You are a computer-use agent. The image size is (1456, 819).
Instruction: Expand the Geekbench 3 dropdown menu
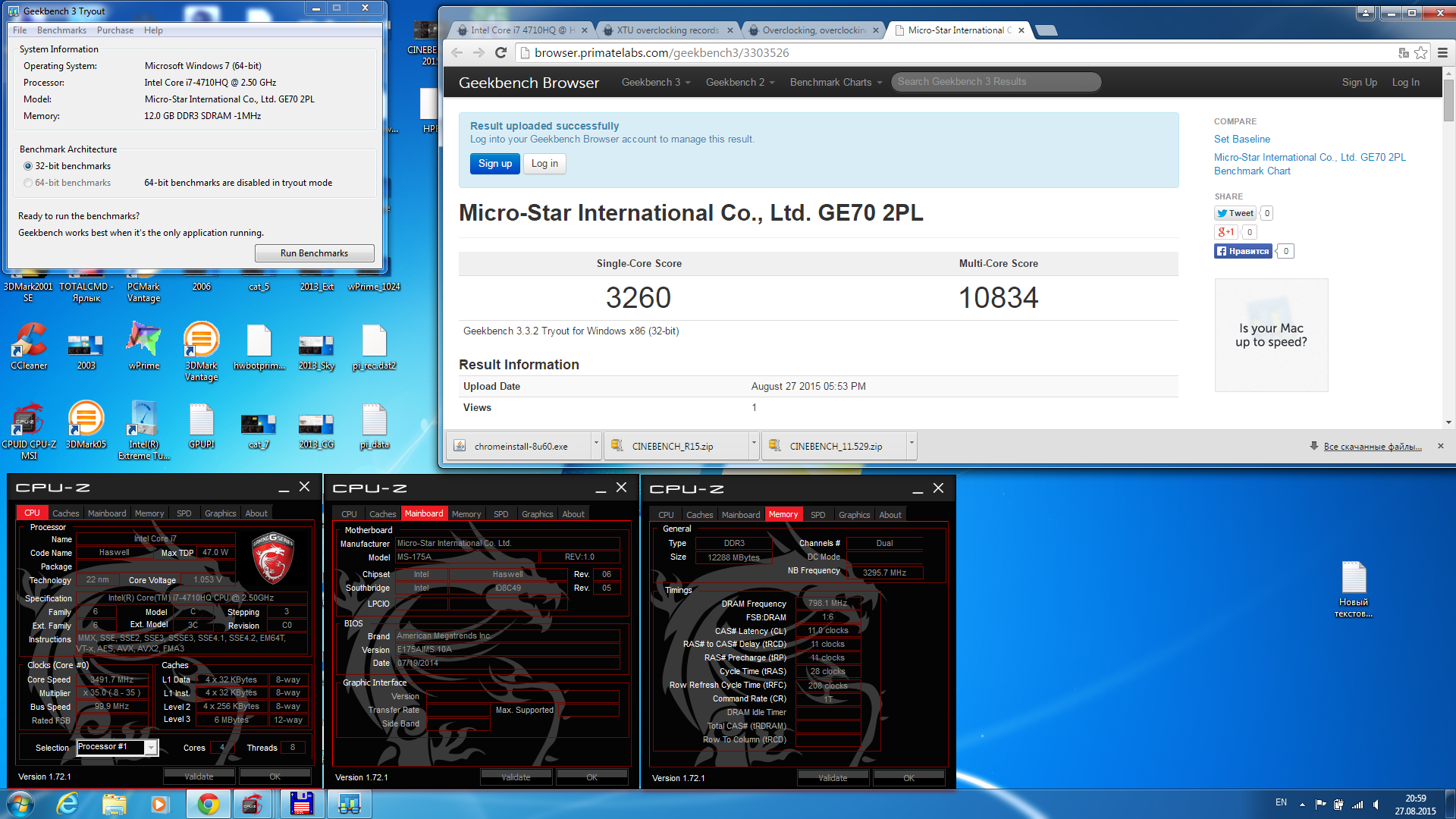656,82
